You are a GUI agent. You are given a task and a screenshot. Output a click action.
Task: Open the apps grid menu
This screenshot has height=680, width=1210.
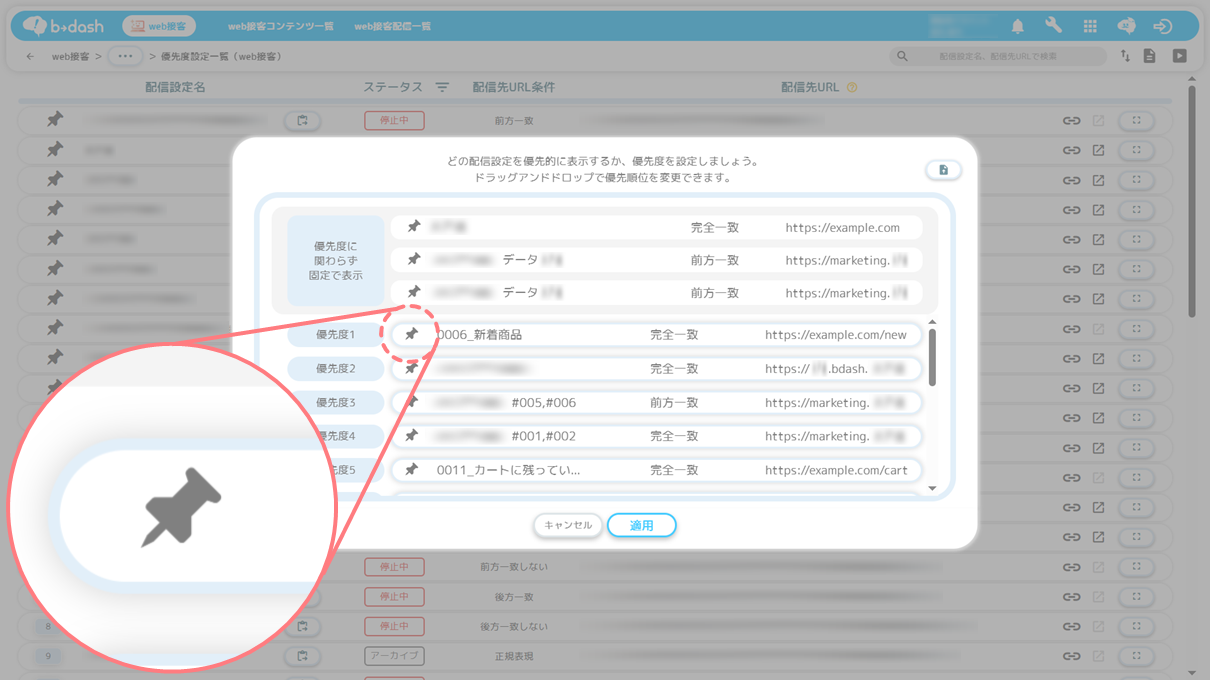(x=1090, y=26)
